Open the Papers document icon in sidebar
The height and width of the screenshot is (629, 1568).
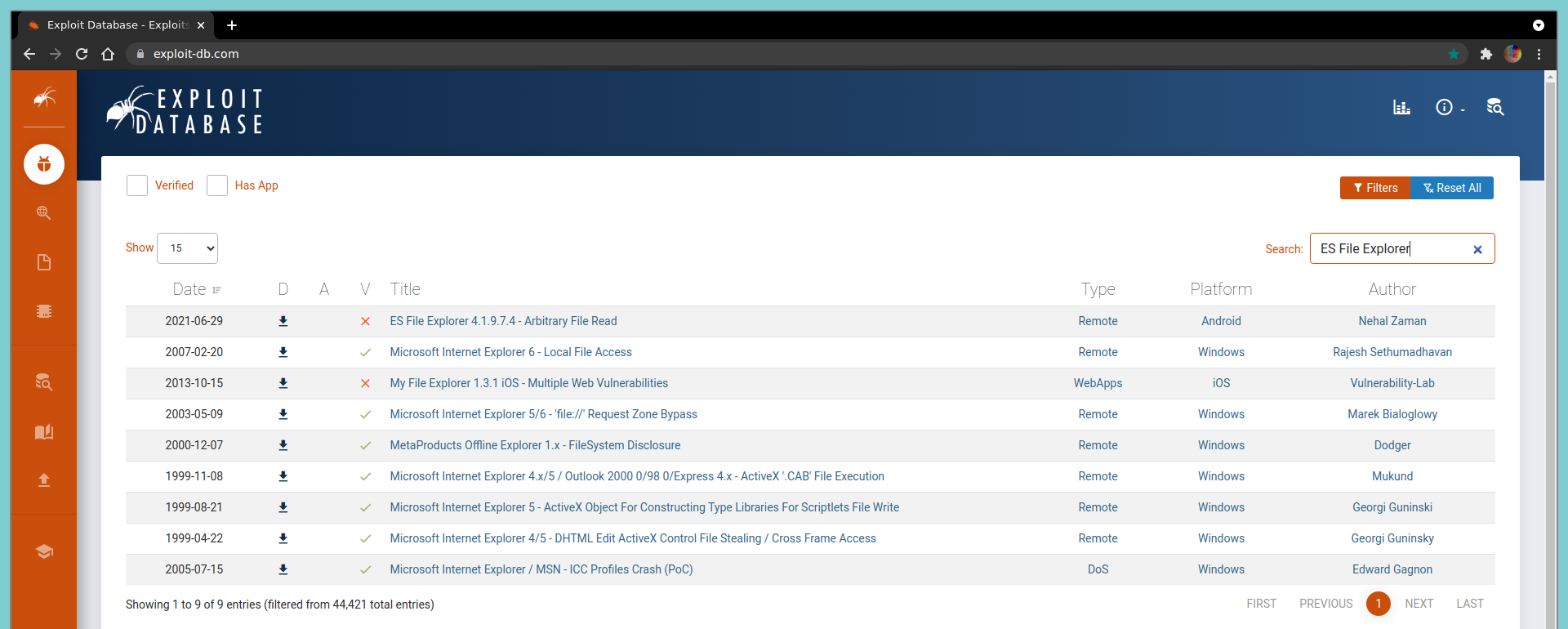pyautogui.click(x=44, y=262)
